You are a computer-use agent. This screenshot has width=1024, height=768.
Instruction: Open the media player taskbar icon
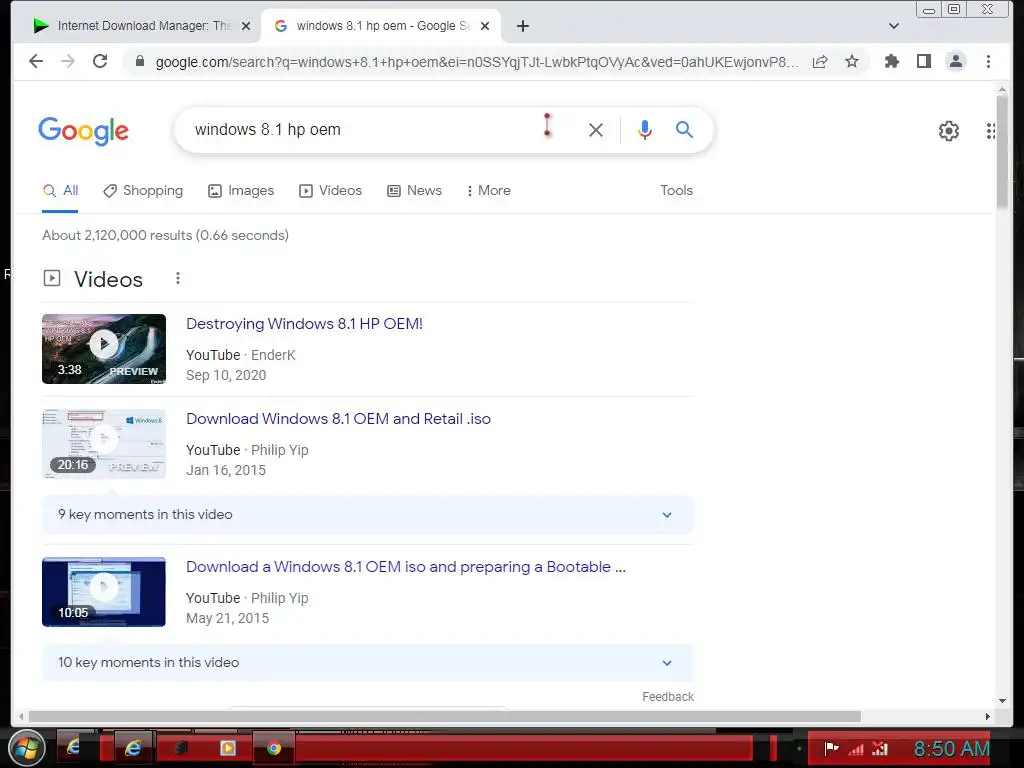click(x=228, y=748)
